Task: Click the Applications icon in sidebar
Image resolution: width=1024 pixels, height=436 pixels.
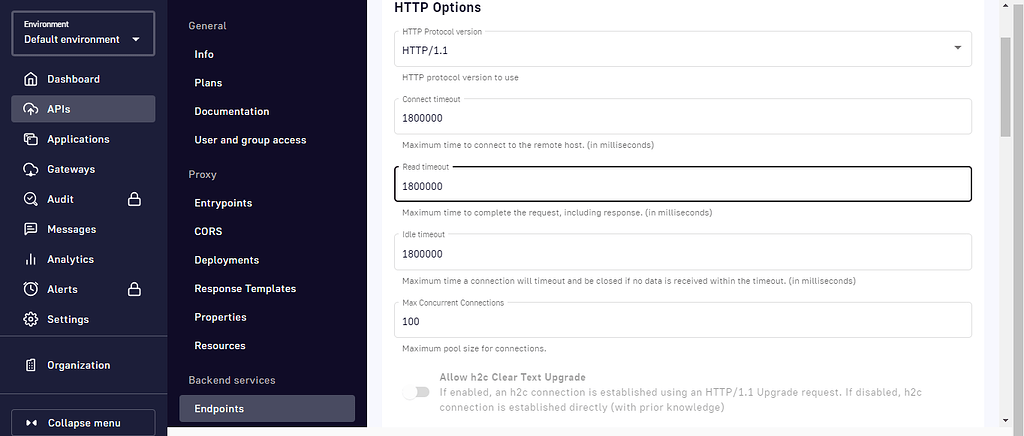Action: pyautogui.click(x=31, y=139)
